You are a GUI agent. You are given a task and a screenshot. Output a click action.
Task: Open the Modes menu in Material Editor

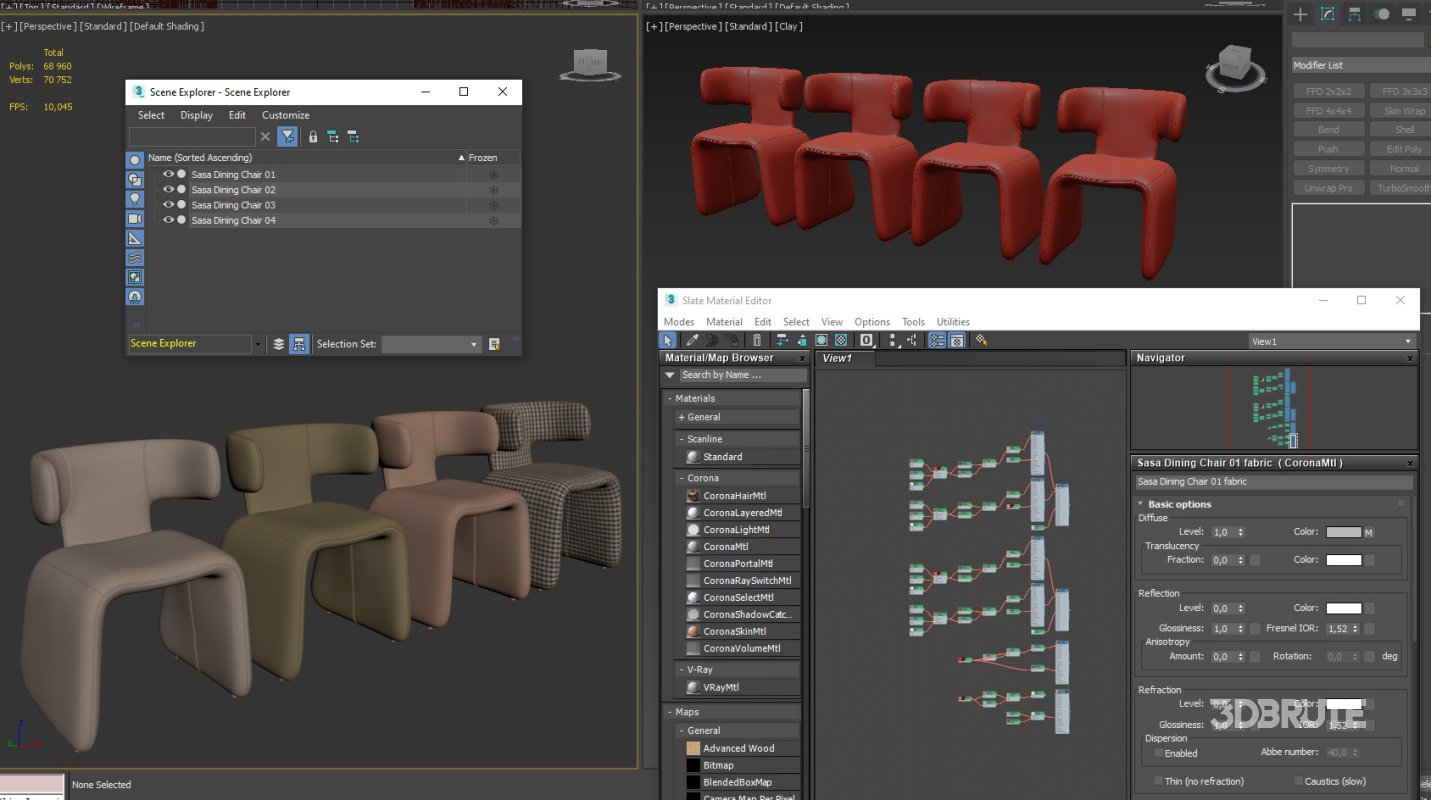tap(678, 321)
